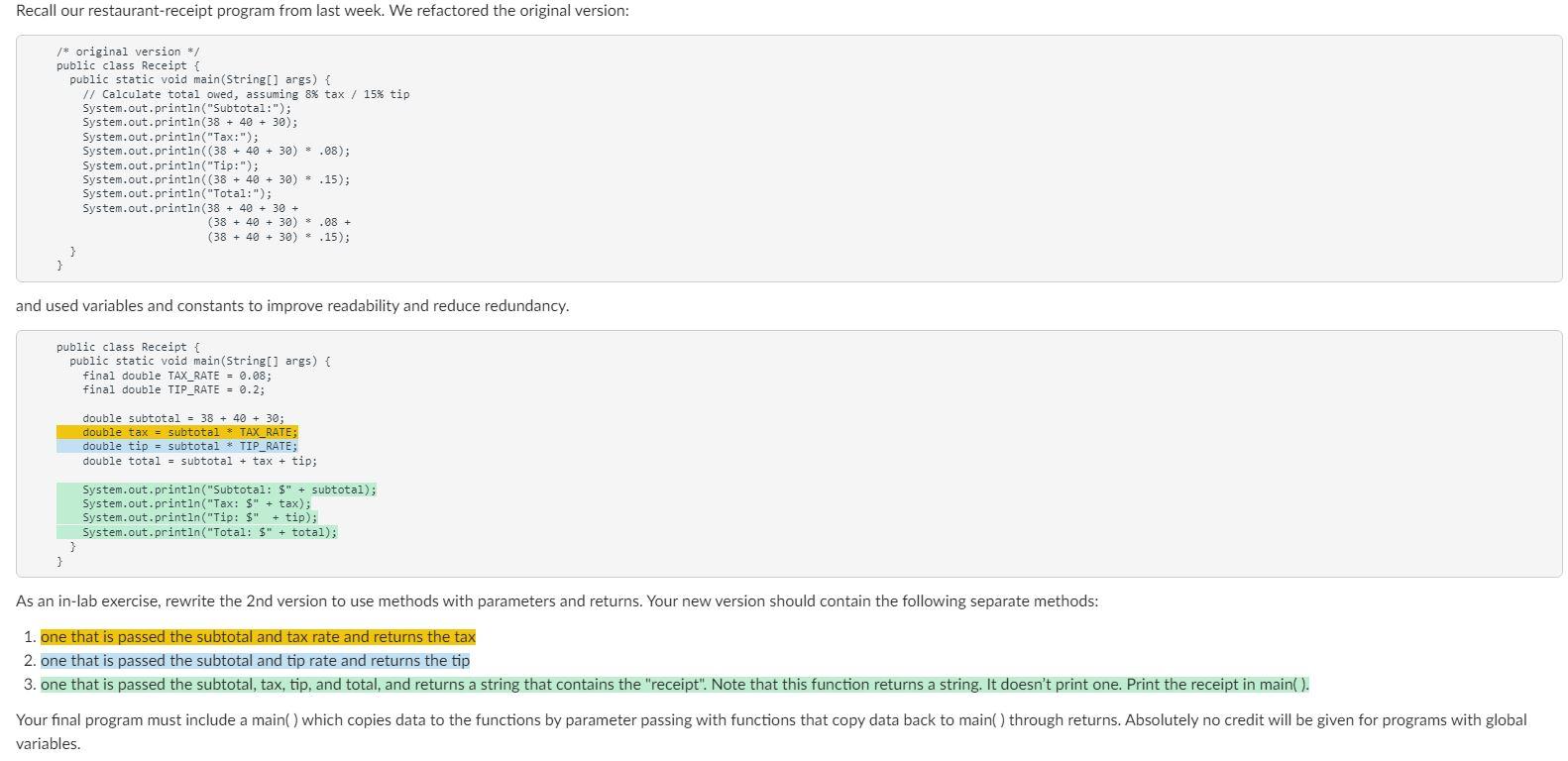1568x761 pixels.
Task: Click the 'double subtotal = 38 + 40 + 30;' line
Action: pyautogui.click(x=183, y=418)
